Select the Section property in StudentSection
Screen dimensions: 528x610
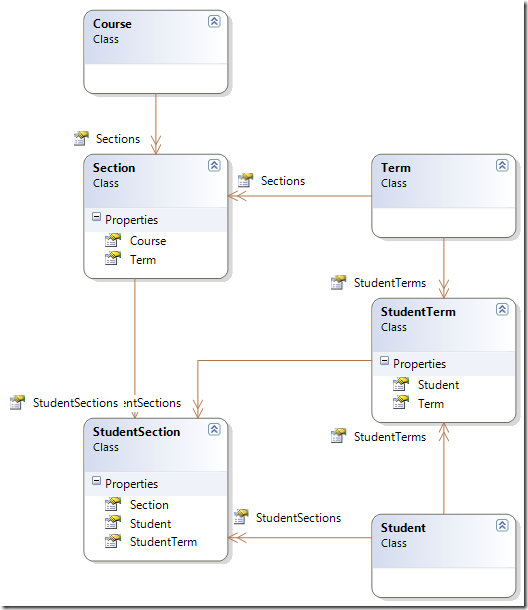click(149, 505)
